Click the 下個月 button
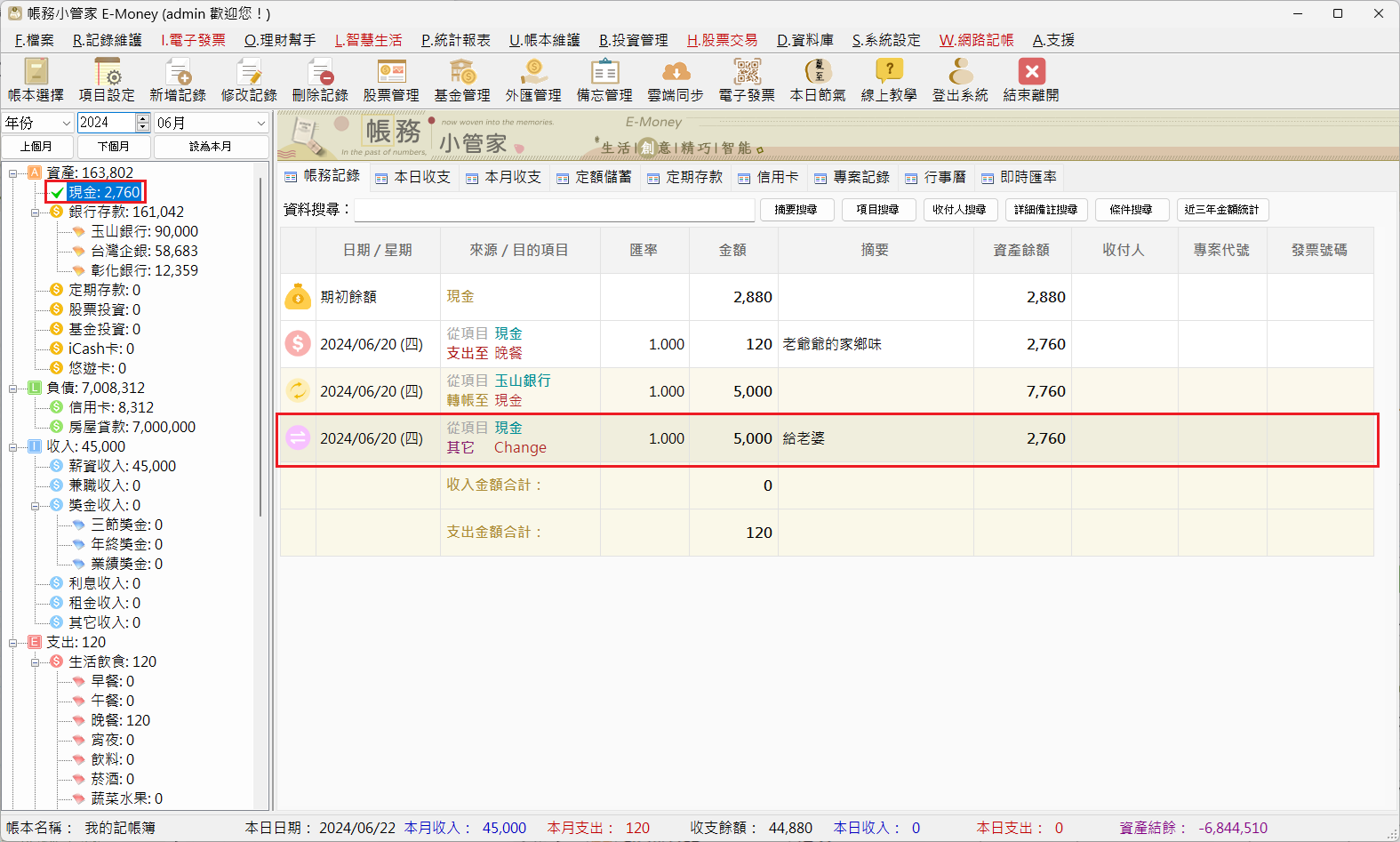 (x=114, y=147)
